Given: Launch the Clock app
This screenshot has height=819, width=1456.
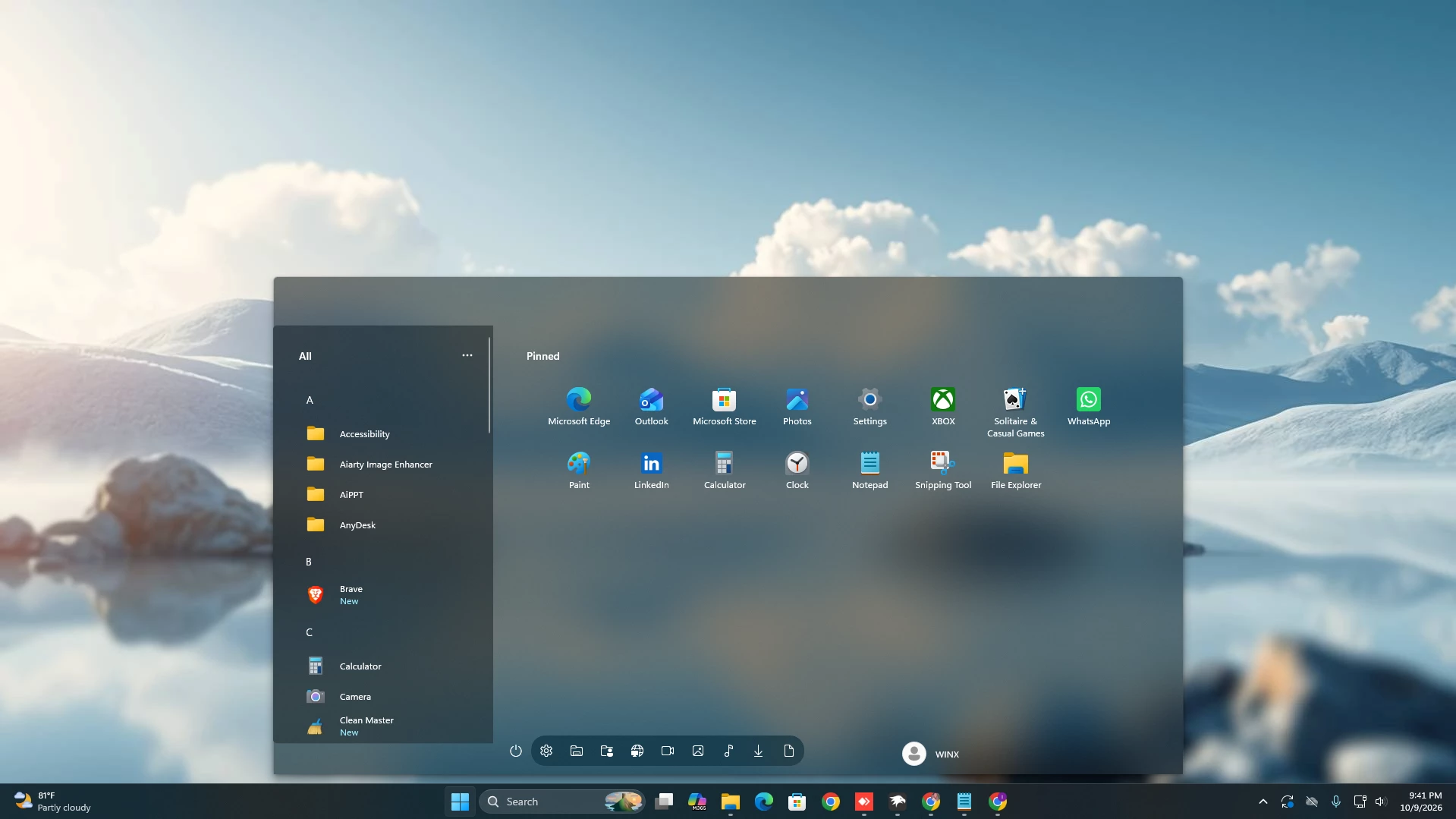Looking at the screenshot, I should pyautogui.click(x=797, y=471).
